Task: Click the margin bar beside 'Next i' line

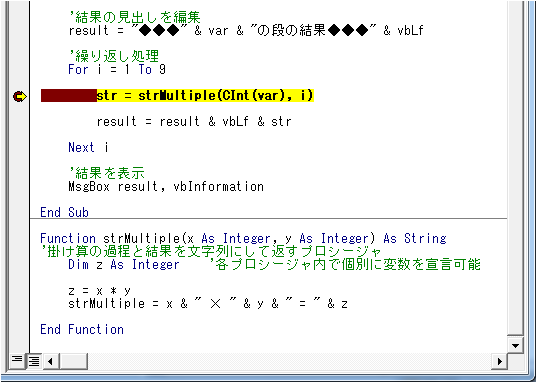Action: coord(19,147)
